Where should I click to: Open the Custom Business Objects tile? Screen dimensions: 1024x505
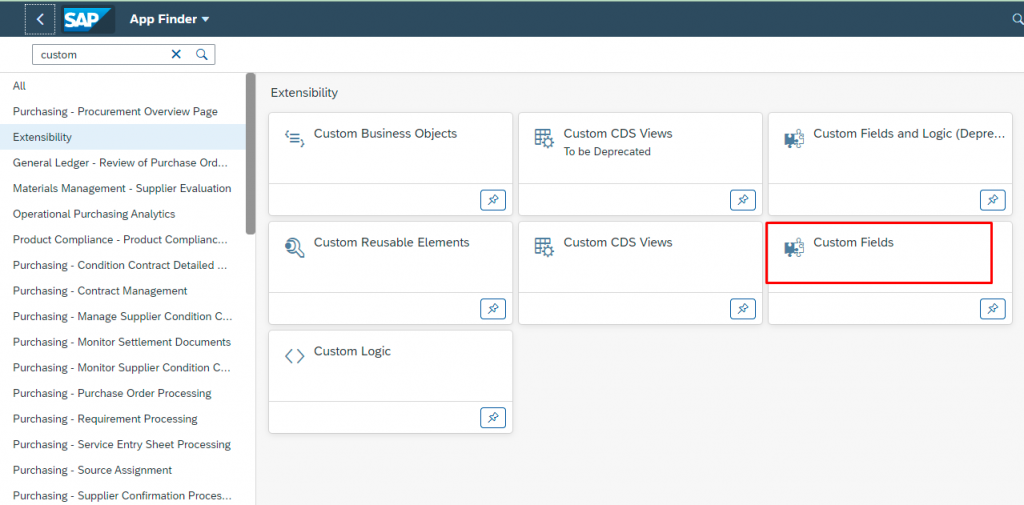tap(391, 148)
